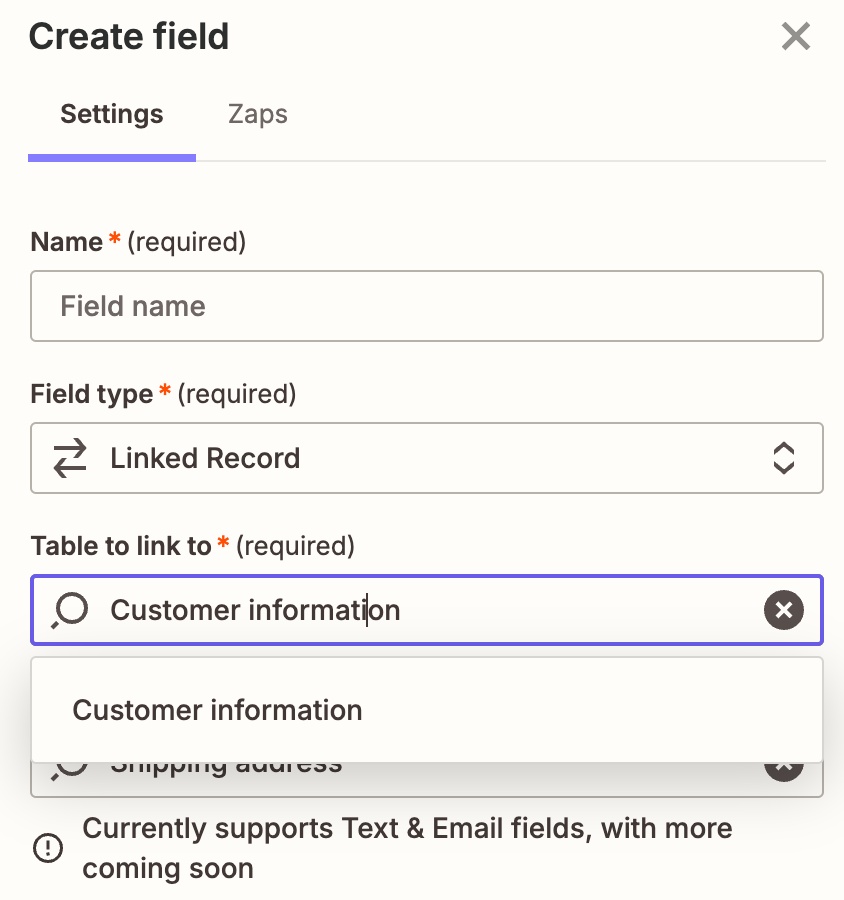Screen dimensions: 844x900
Task: Click the Create field heading
Action: (x=129, y=36)
